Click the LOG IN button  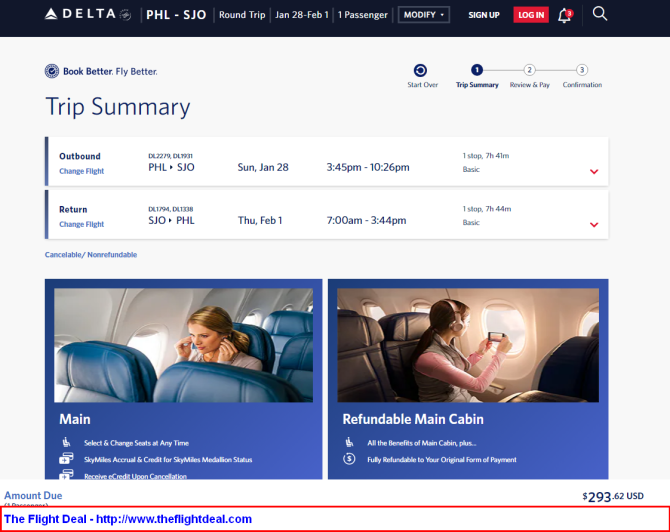(x=531, y=15)
